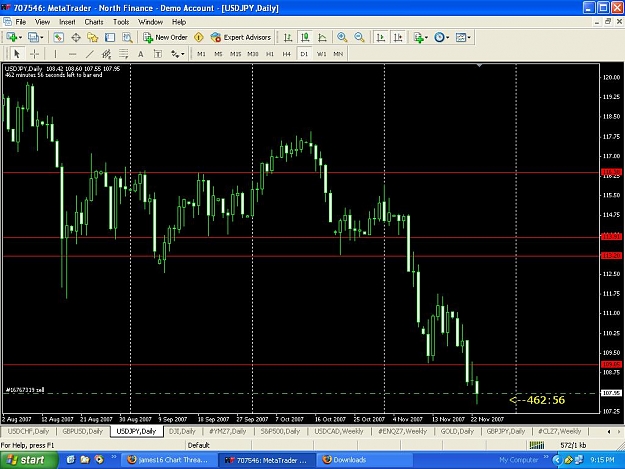Toggle chart shift from right border

click(x=398, y=37)
